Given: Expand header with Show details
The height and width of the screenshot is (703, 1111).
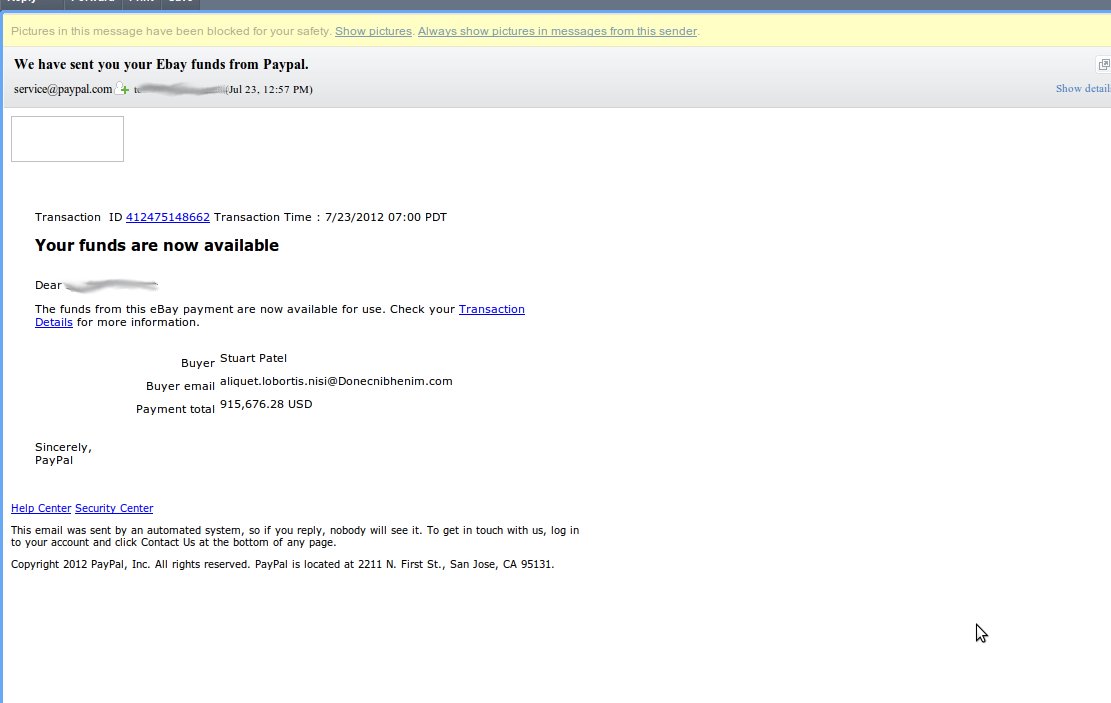Looking at the screenshot, I should coord(1082,89).
